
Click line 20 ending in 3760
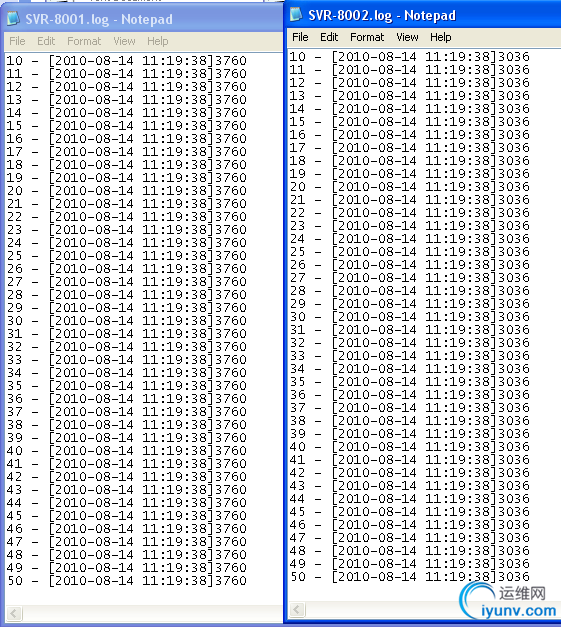coord(126,191)
